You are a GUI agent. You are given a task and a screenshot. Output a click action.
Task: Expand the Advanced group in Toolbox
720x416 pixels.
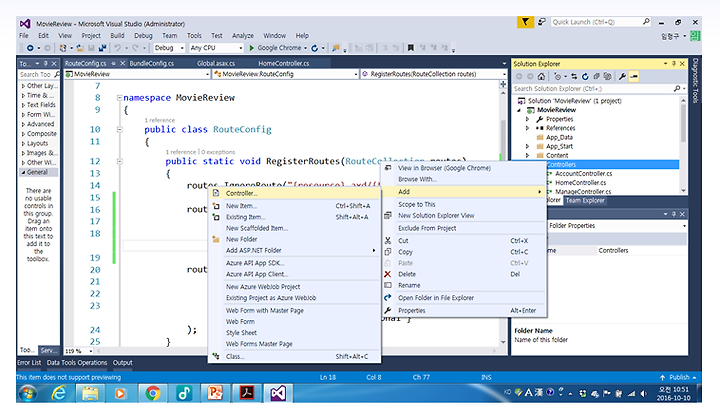(x=23, y=124)
